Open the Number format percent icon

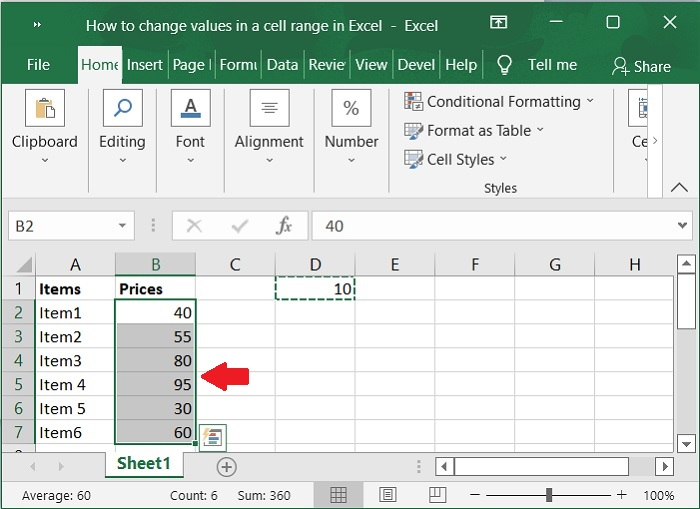(351, 109)
